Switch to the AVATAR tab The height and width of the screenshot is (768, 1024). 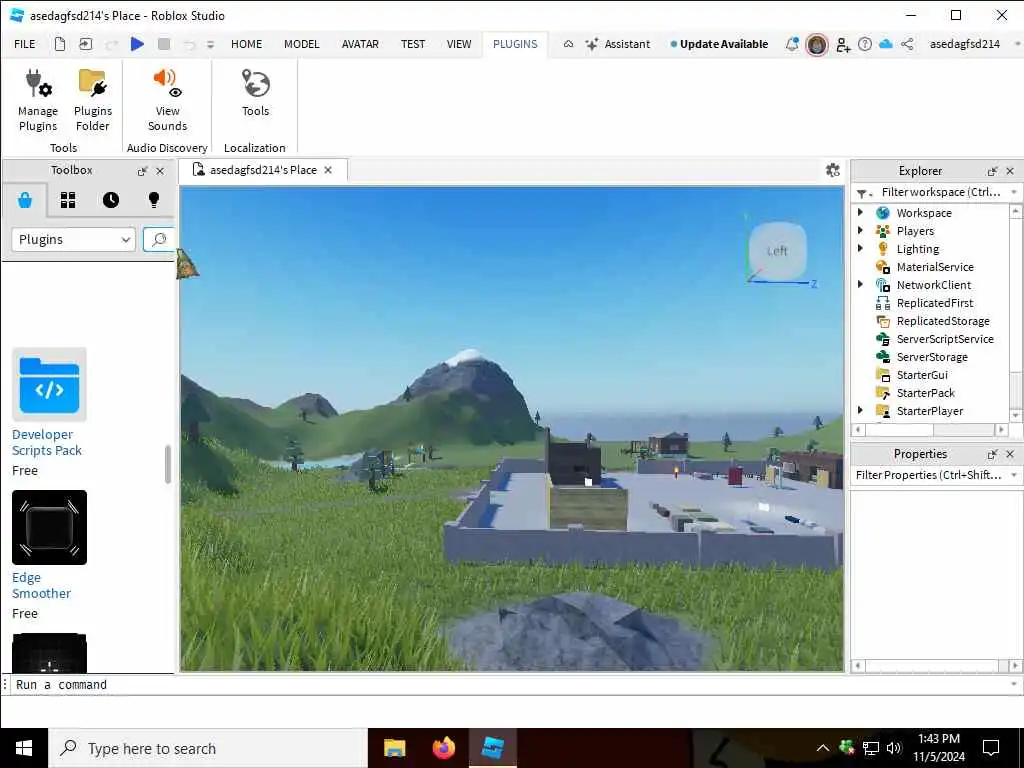[x=360, y=44]
